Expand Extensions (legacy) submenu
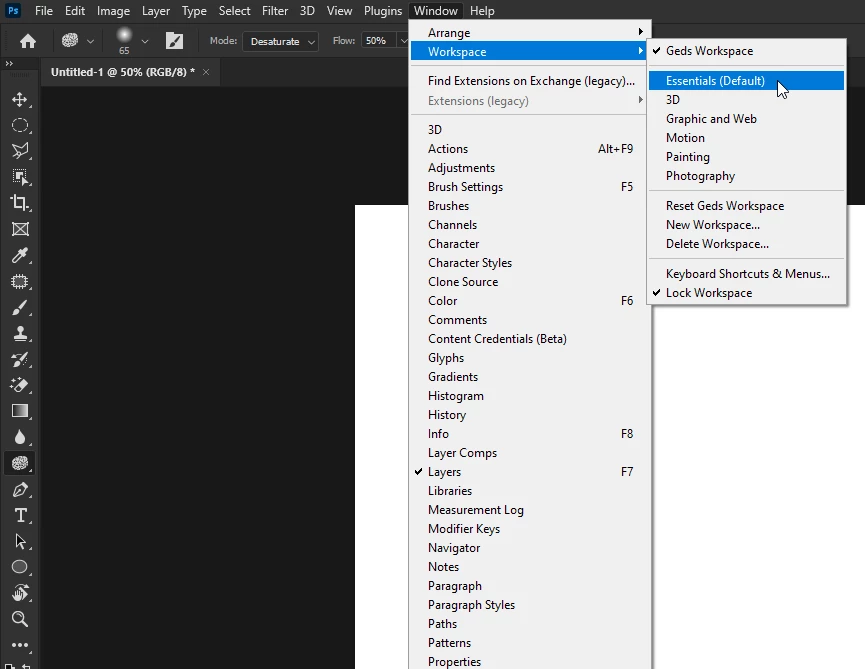Screen dimensions: 865x669 coord(528,100)
